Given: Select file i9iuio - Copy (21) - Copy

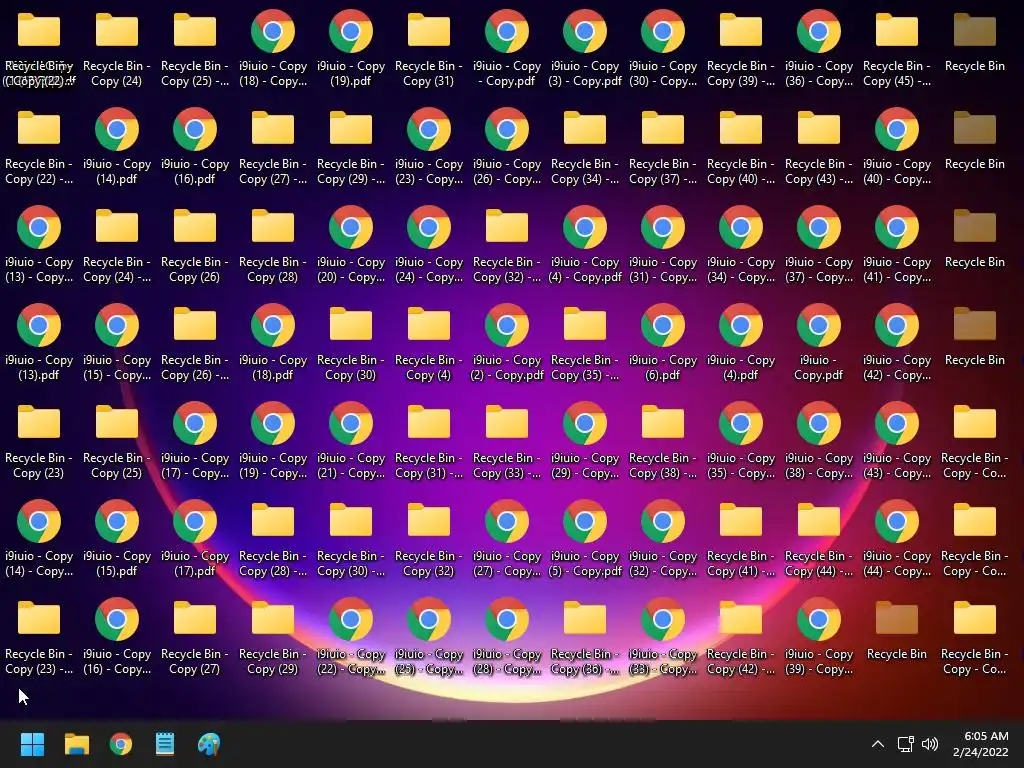Looking at the screenshot, I should (351, 441).
